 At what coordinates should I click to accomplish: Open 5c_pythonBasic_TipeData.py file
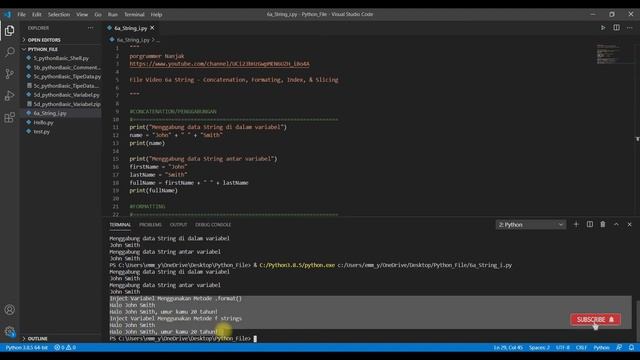(61, 77)
